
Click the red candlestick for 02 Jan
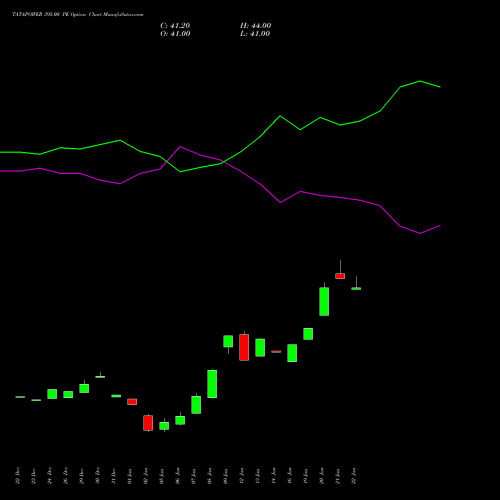coord(148,423)
